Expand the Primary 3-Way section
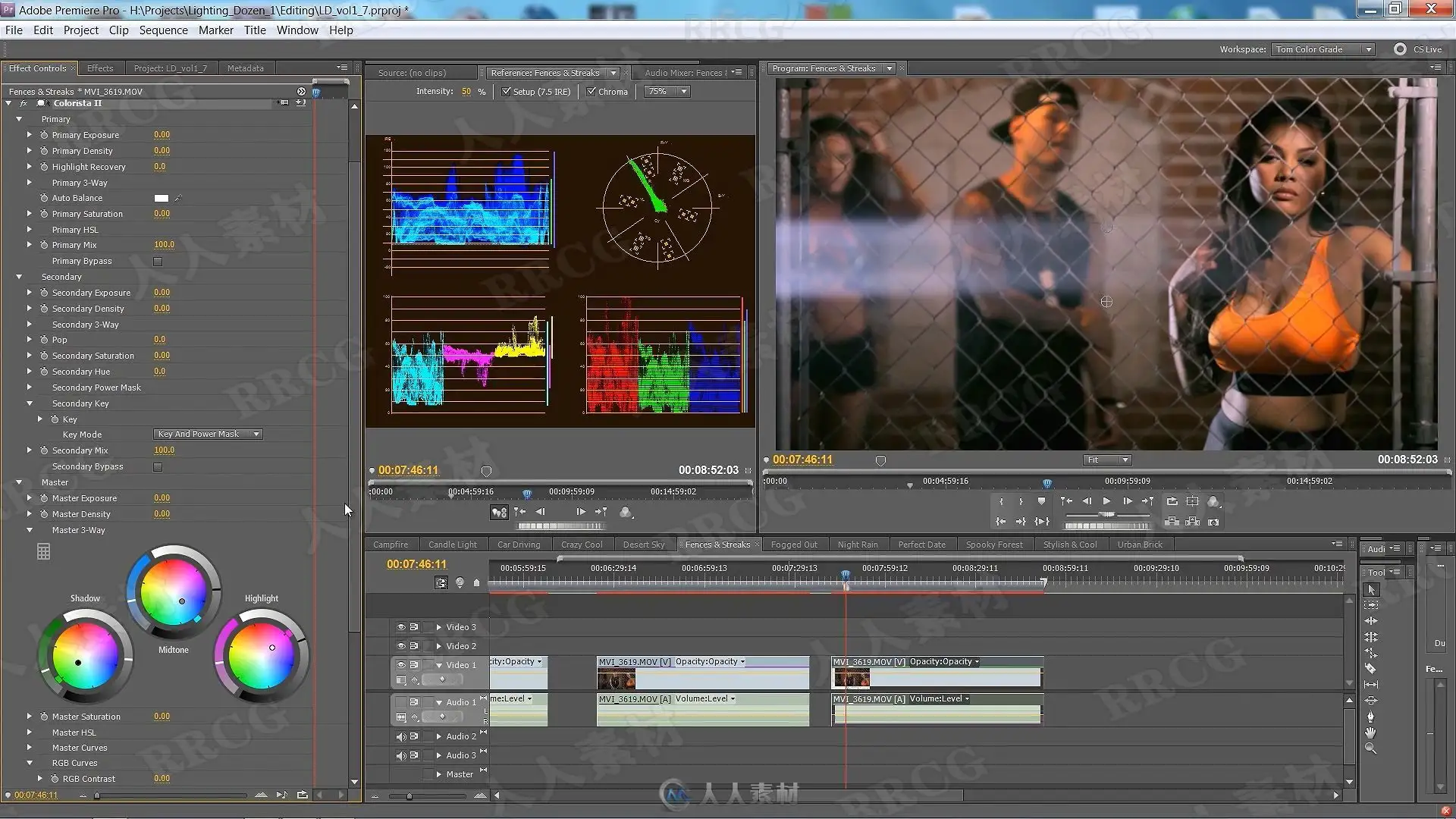The height and width of the screenshot is (819, 1456). [x=30, y=183]
